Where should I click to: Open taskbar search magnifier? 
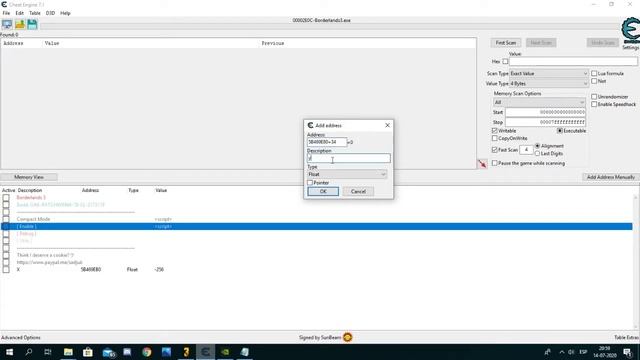[29, 352]
